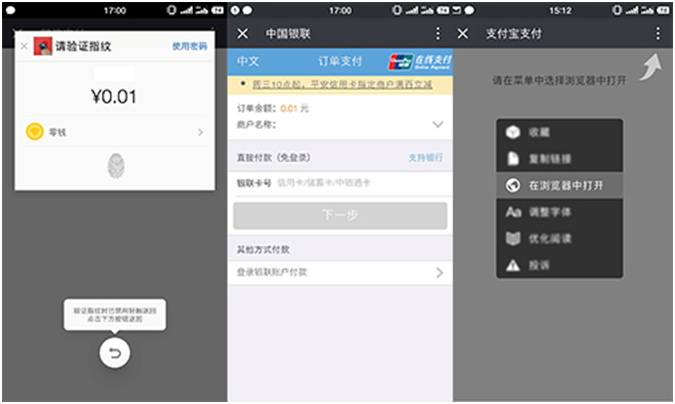Open payment method chevron in 零钱 row
The height and width of the screenshot is (404, 675).
(x=200, y=132)
